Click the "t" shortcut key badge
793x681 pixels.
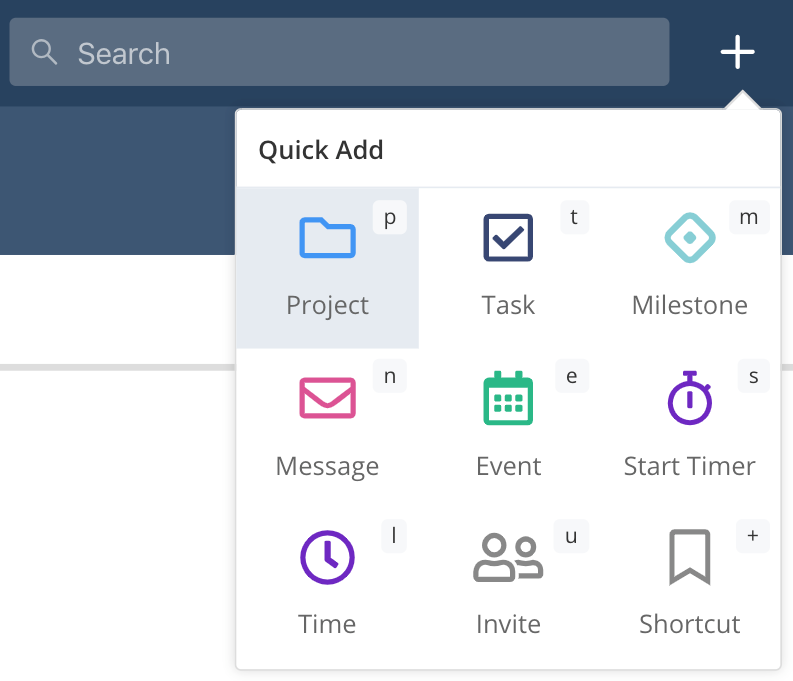click(574, 217)
